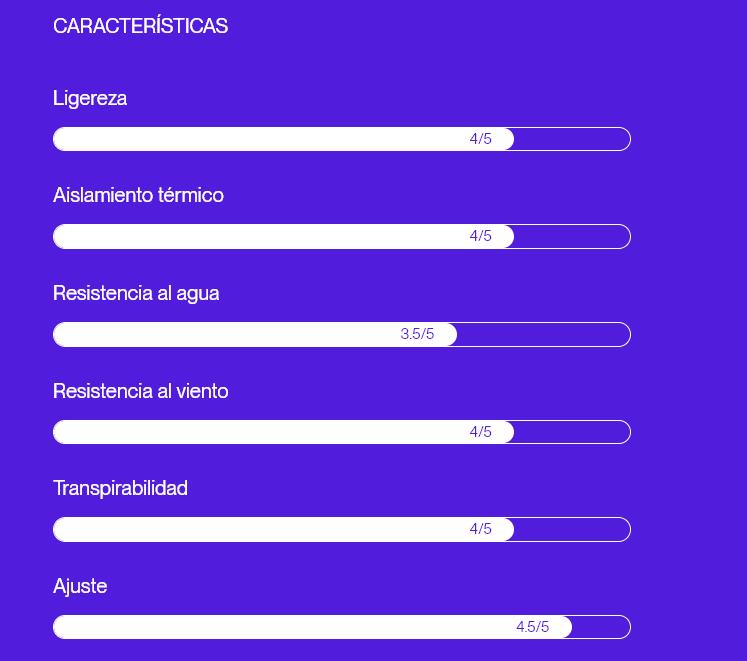The image size is (747, 661).
Task: Click the Aislamiento térmico label
Action: pos(138,195)
